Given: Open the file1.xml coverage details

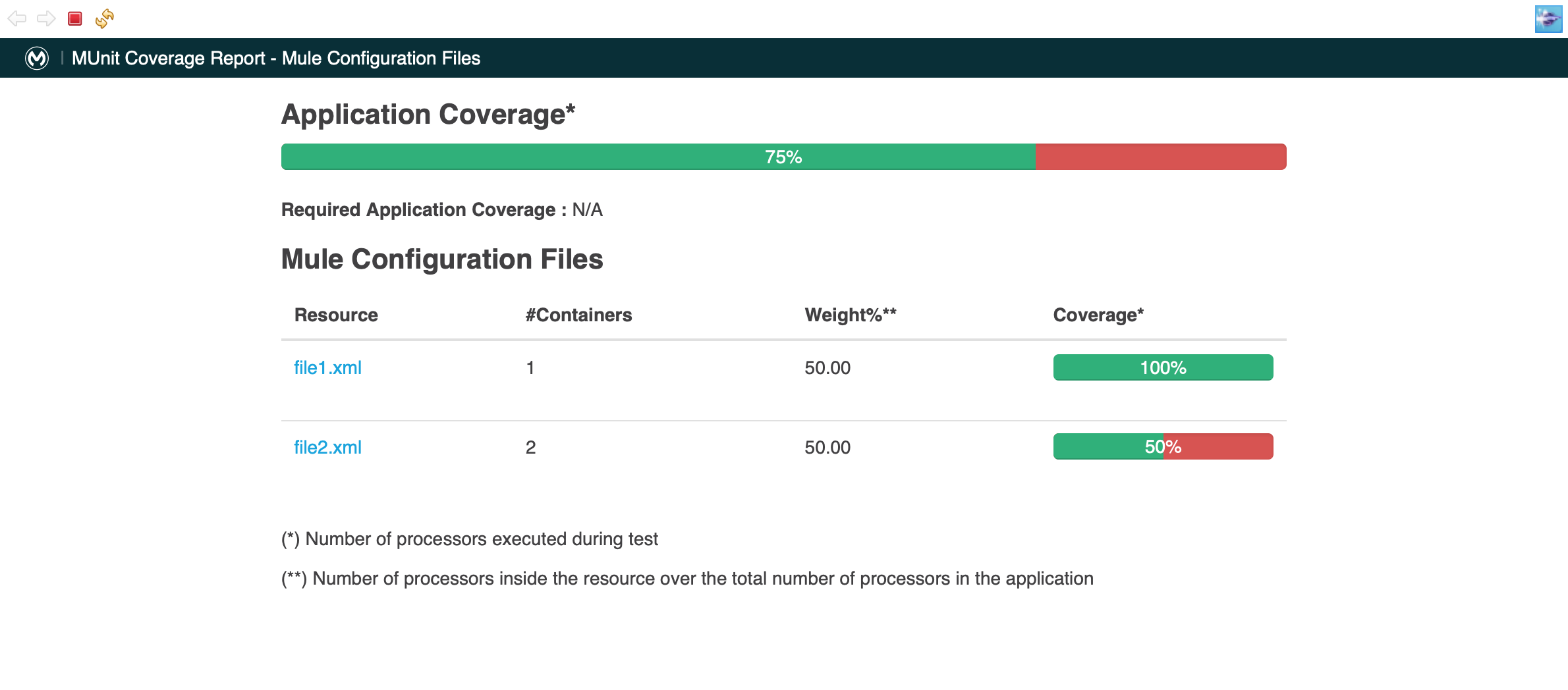Looking at the screenshot, I should coord(327,367).
